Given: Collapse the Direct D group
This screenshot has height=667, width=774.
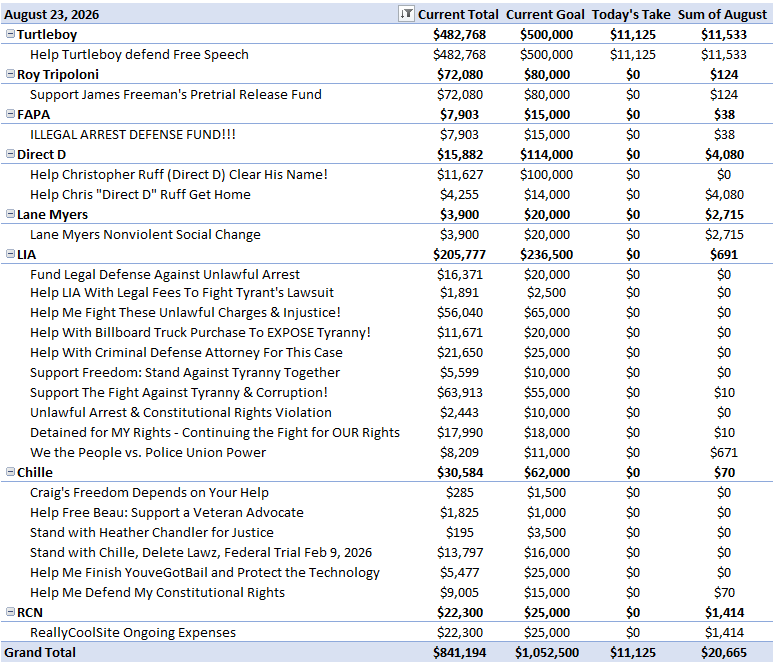Looking at the screenshot, I should (x=10, y=154).
